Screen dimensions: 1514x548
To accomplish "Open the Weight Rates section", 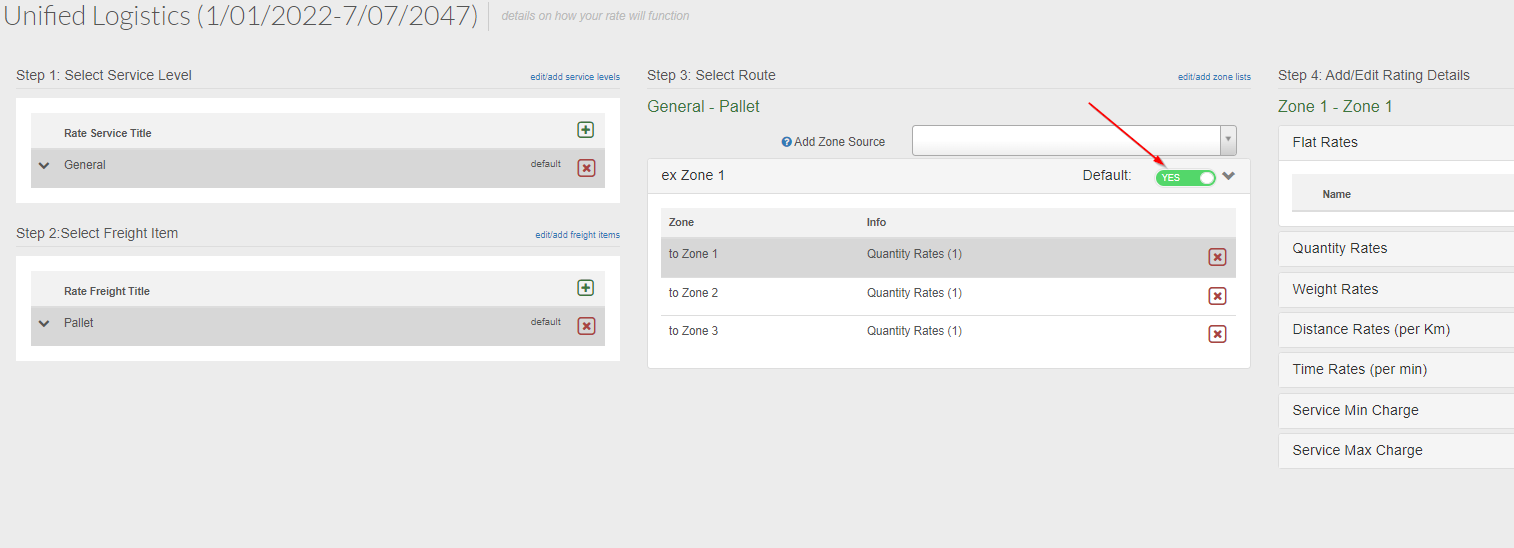I will [x=1396, y=289].
